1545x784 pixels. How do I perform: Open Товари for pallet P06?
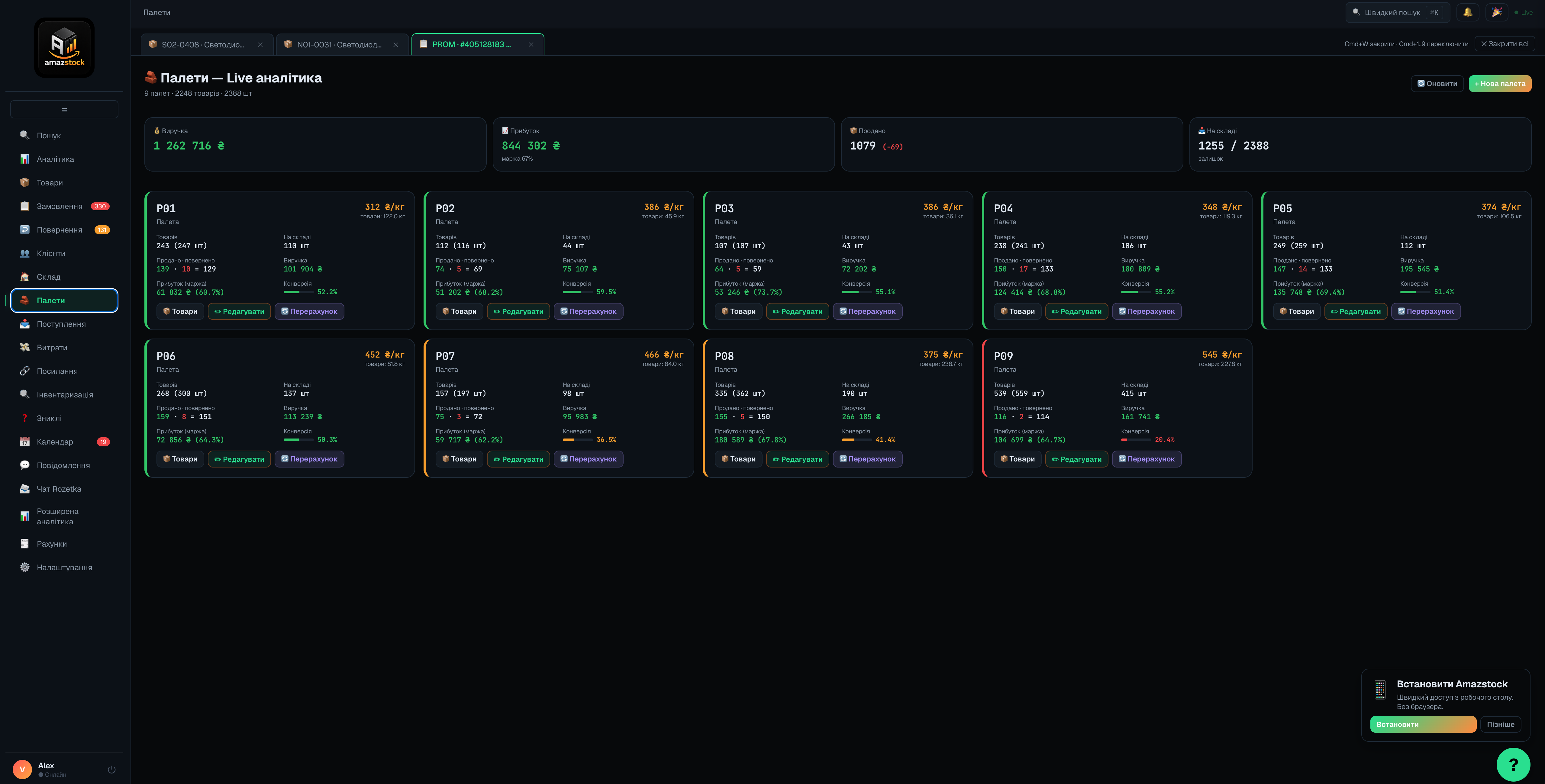click(x=180, y=459)
